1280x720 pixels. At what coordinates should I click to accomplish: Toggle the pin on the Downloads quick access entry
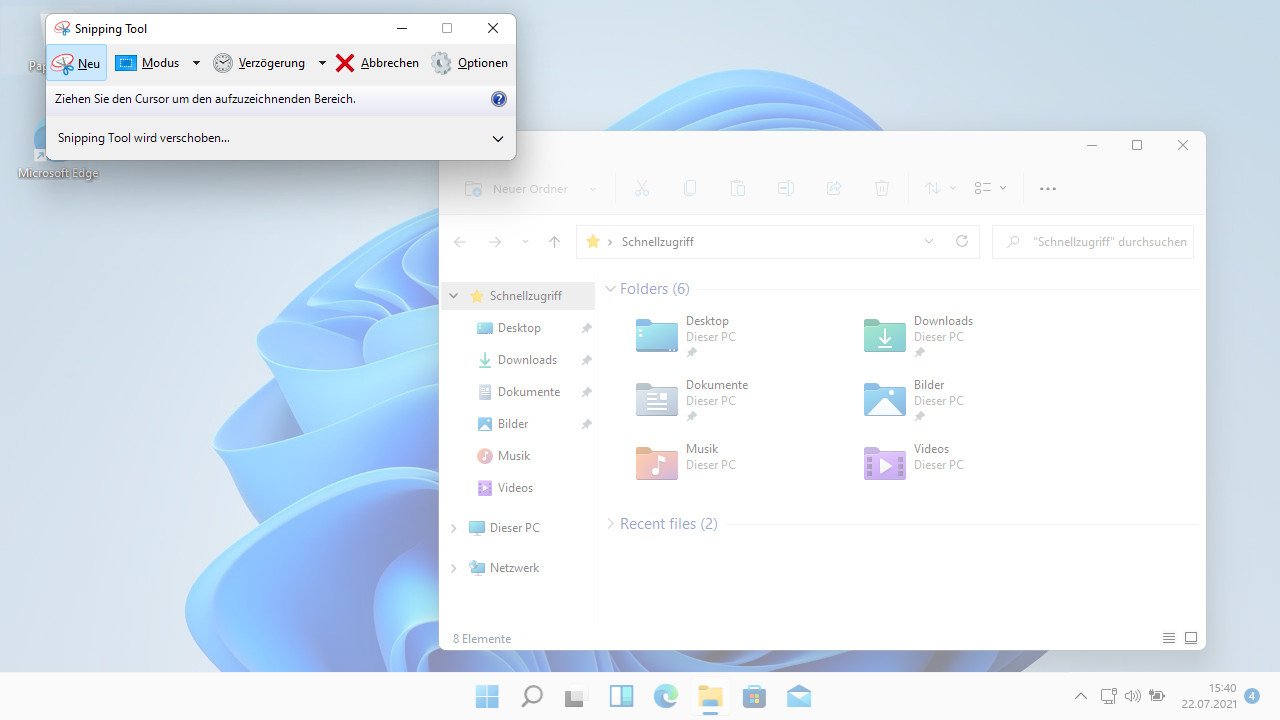(587, 359)
